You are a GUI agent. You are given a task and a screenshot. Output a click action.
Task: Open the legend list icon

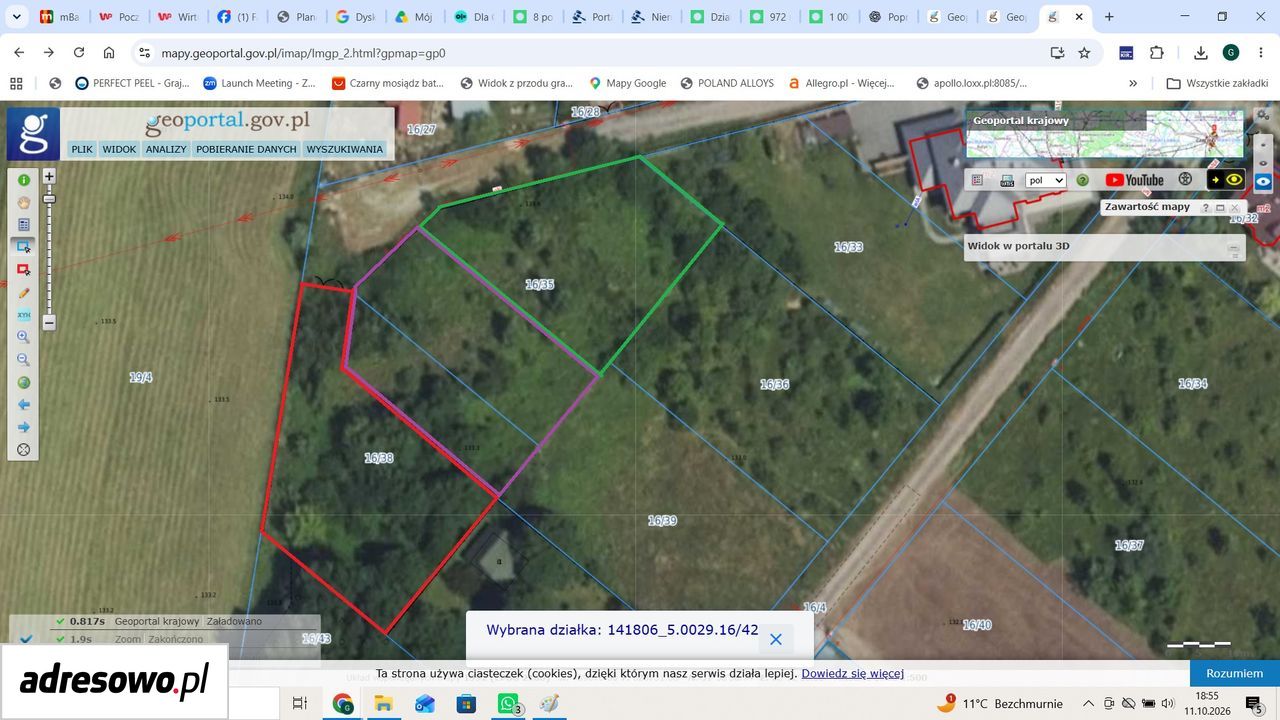tap(978, 180)
